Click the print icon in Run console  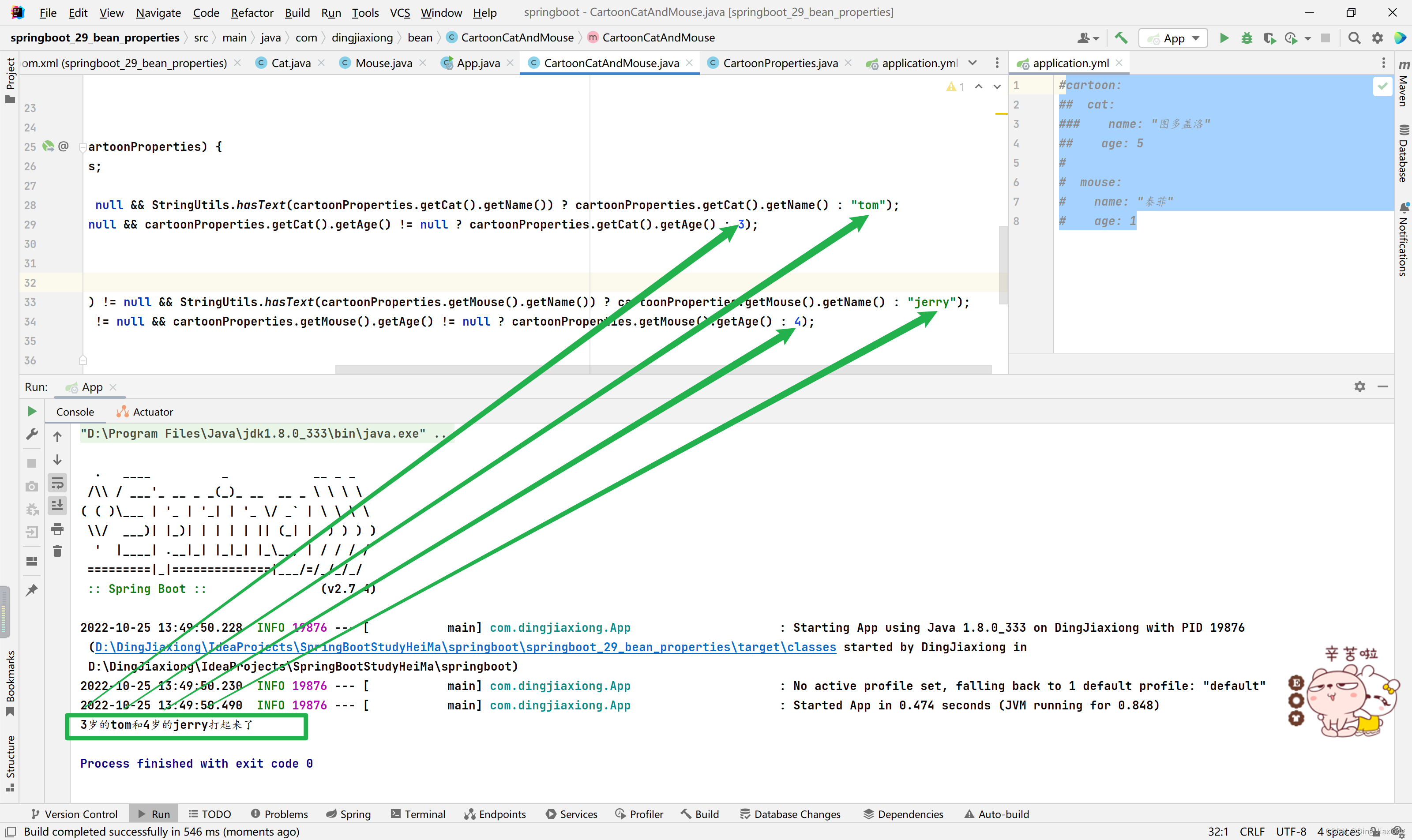click(x=57, y=529)
